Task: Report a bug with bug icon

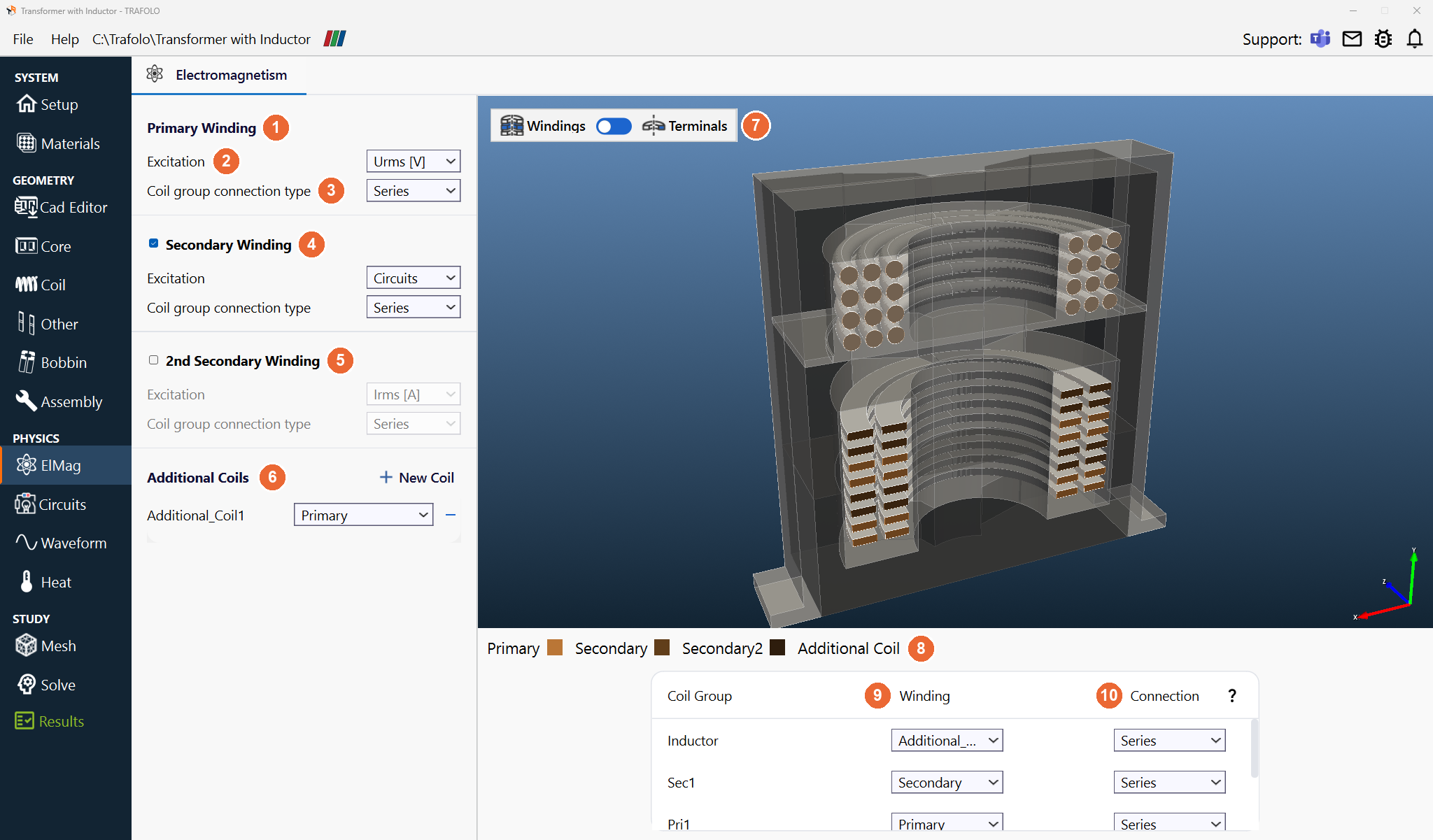Action: click(1383, 39)
